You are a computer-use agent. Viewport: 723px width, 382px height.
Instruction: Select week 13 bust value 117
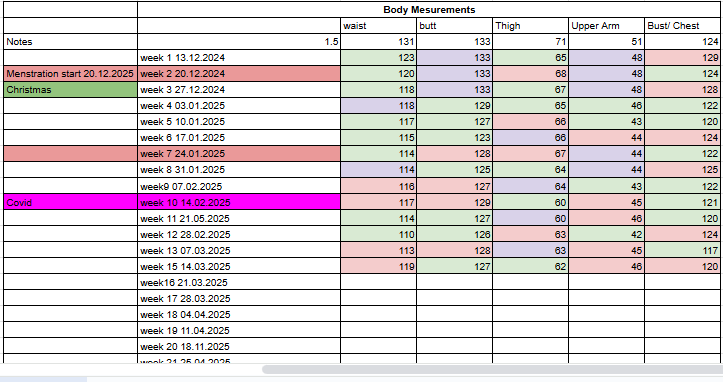[x=683, y=251]
